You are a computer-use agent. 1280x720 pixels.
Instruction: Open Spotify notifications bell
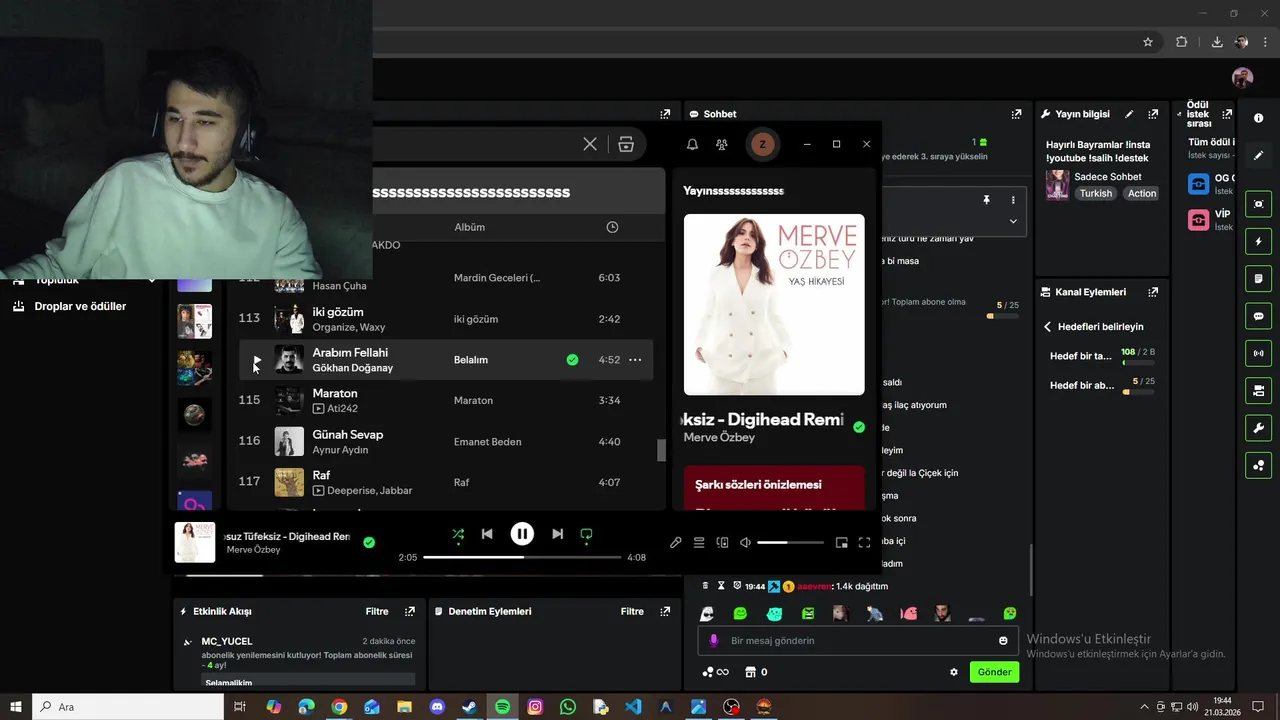pyautogui.click(x=692, y=144)
